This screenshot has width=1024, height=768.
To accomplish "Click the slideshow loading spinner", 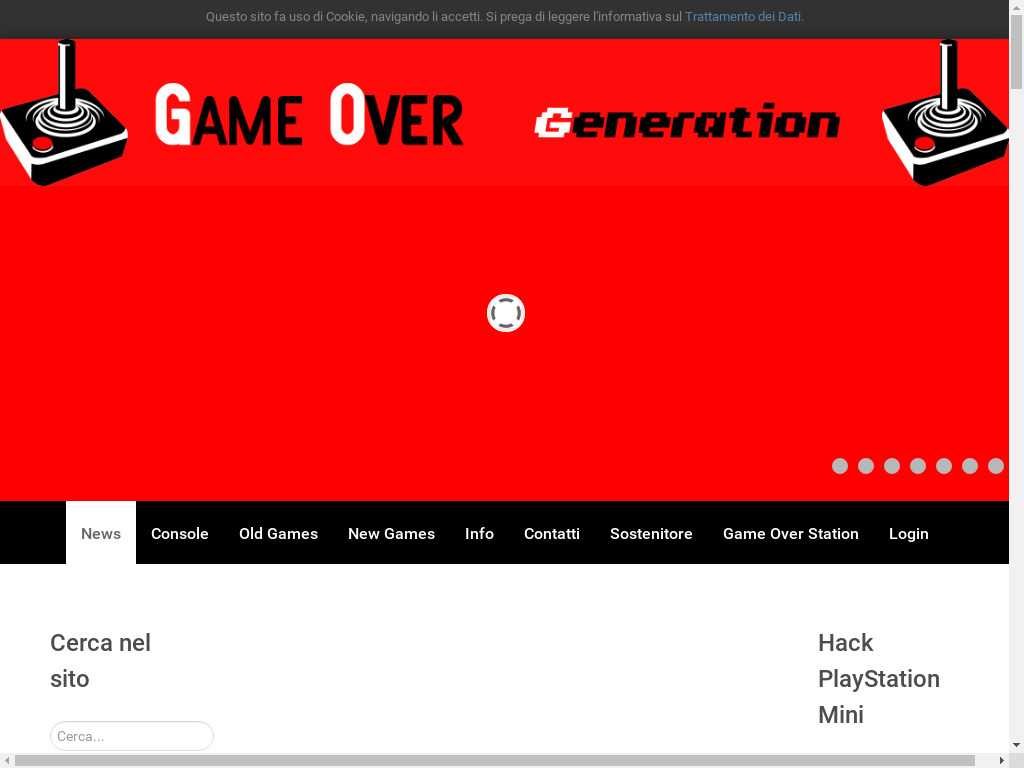I will tap(505, 313).
